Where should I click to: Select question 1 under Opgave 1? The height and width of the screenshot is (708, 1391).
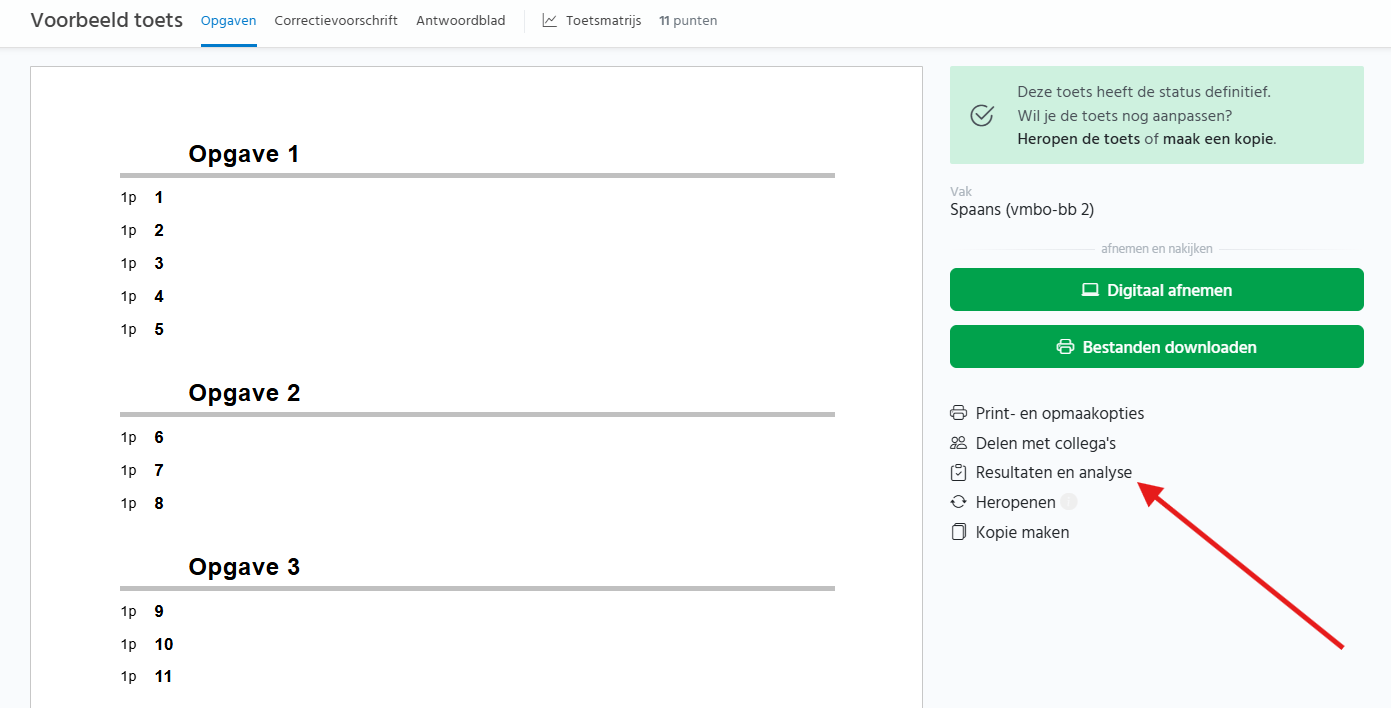coord(158,198)
